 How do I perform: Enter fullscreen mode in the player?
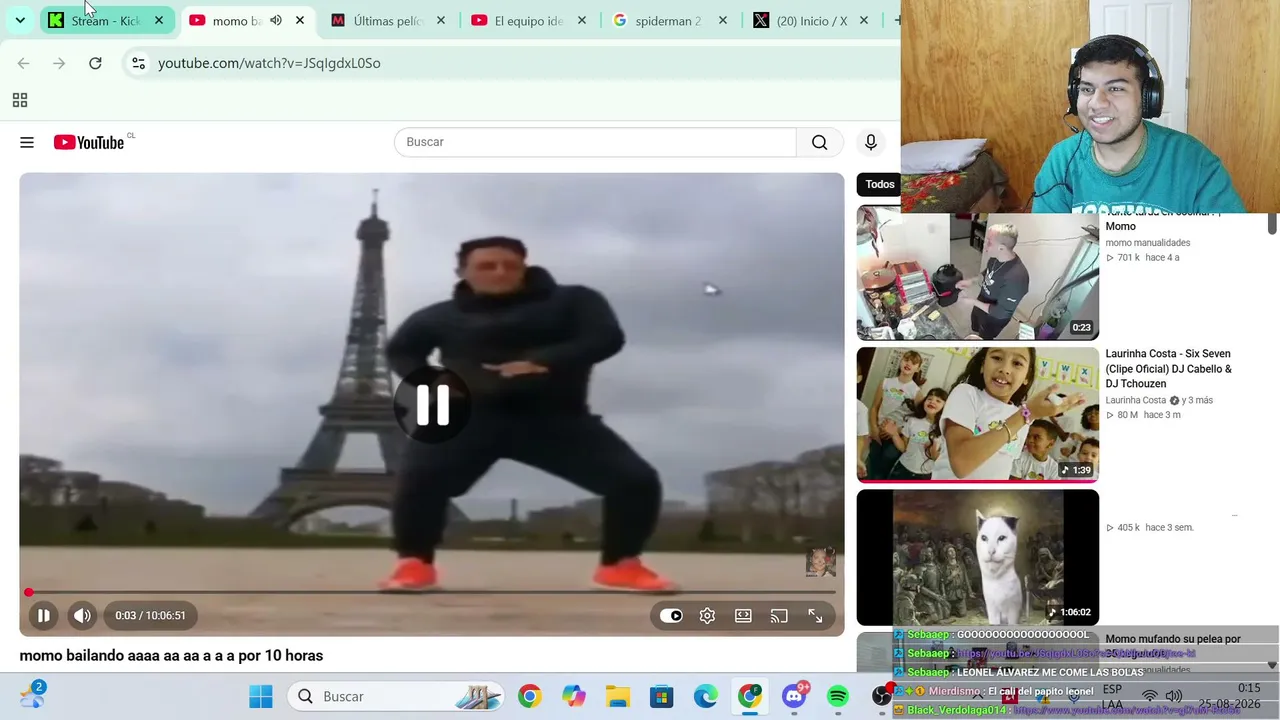[x=815, y=616]
